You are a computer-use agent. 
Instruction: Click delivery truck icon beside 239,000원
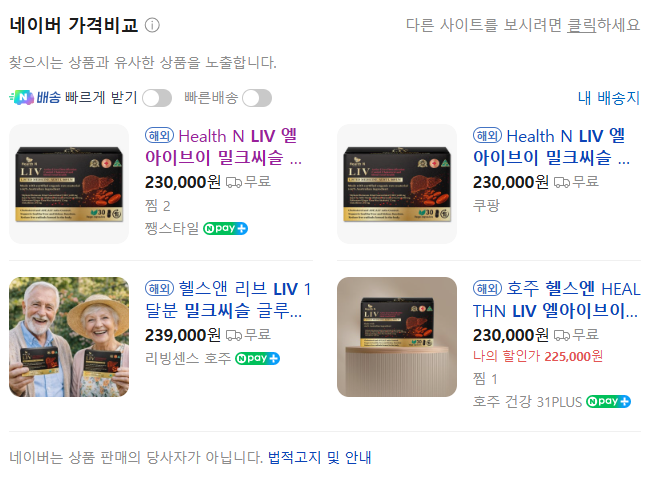tap(234, 335)
